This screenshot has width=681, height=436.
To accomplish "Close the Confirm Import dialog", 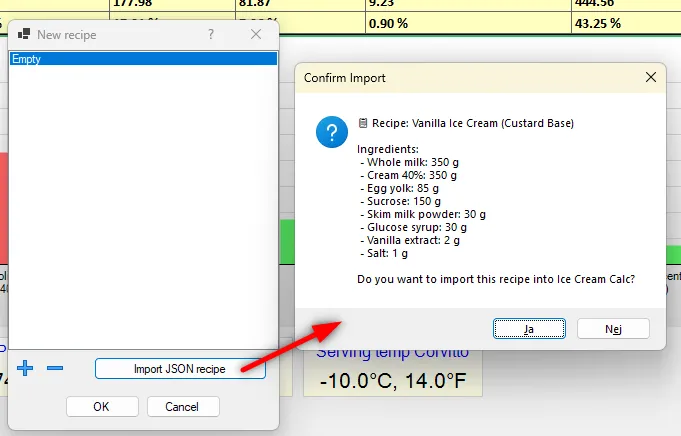I will point(651,77).
